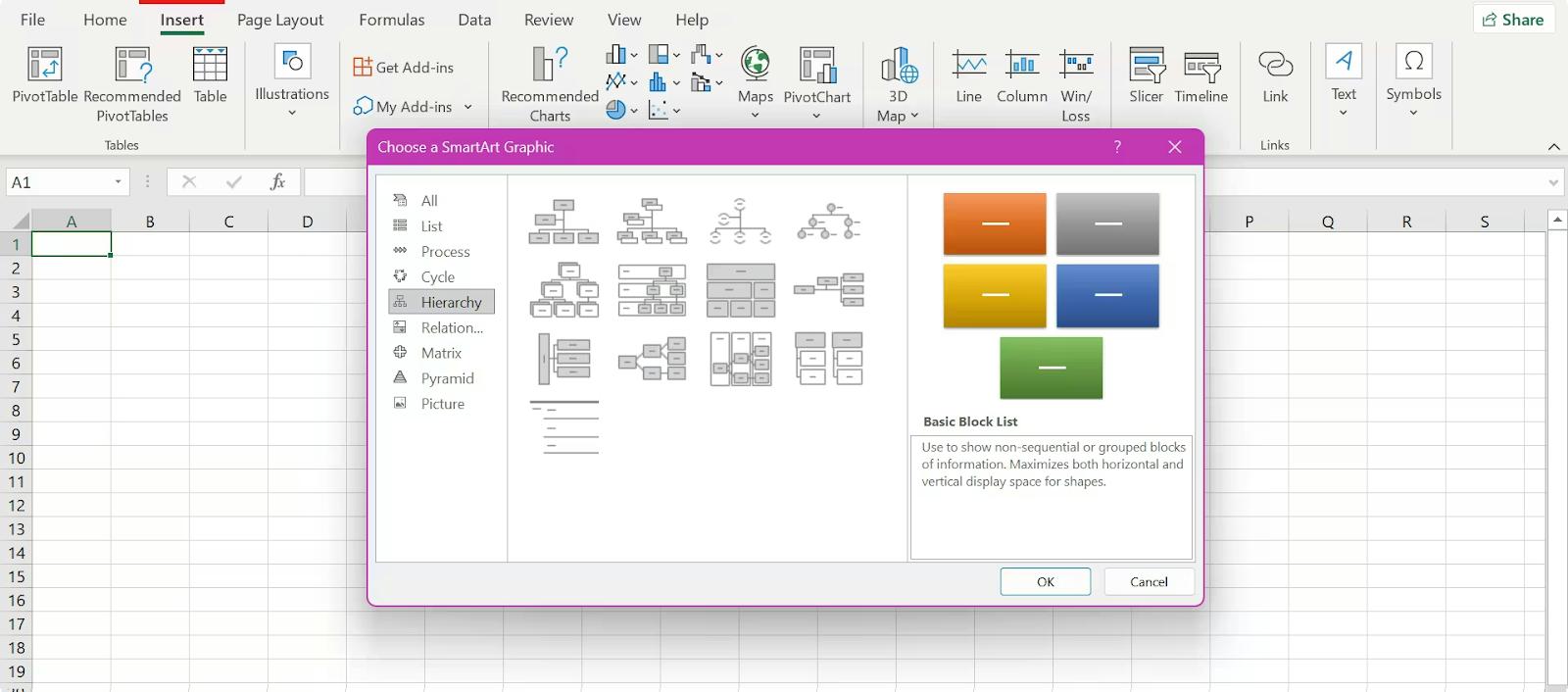Click the Share button

tap(1513, 20)
